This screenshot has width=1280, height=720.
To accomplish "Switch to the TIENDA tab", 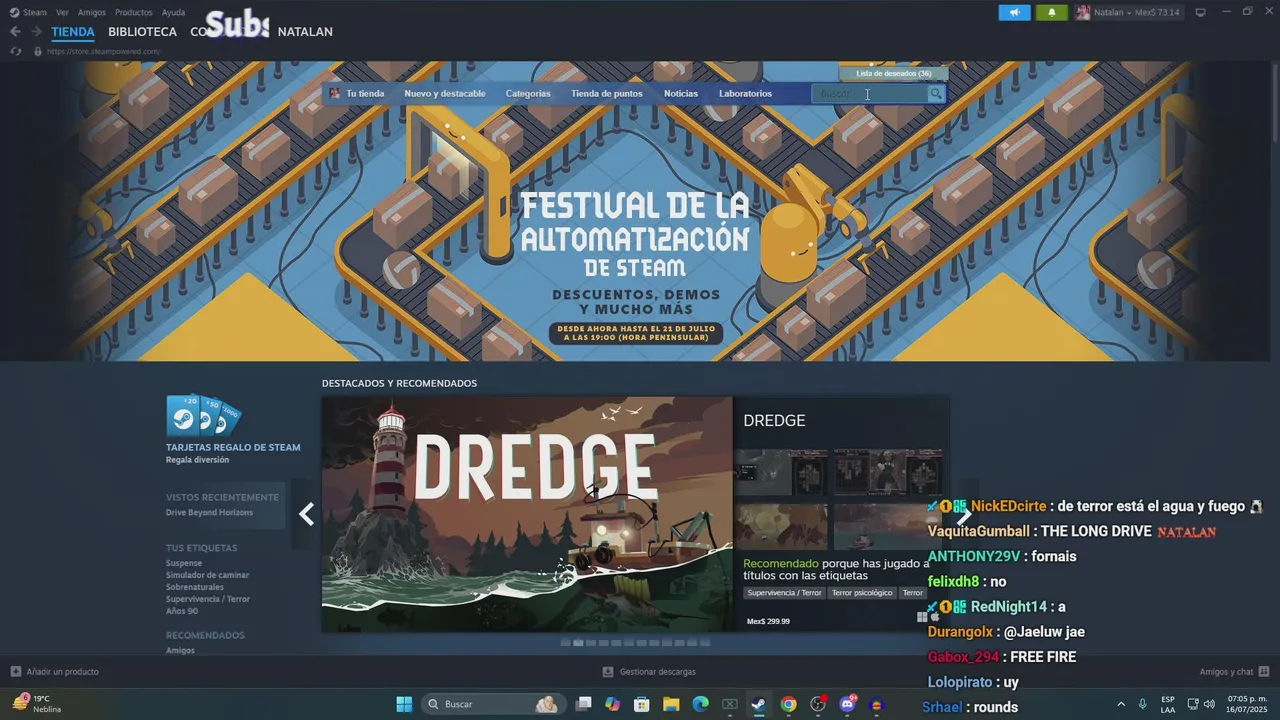I will pyautogui.click(x=73, y=32).
